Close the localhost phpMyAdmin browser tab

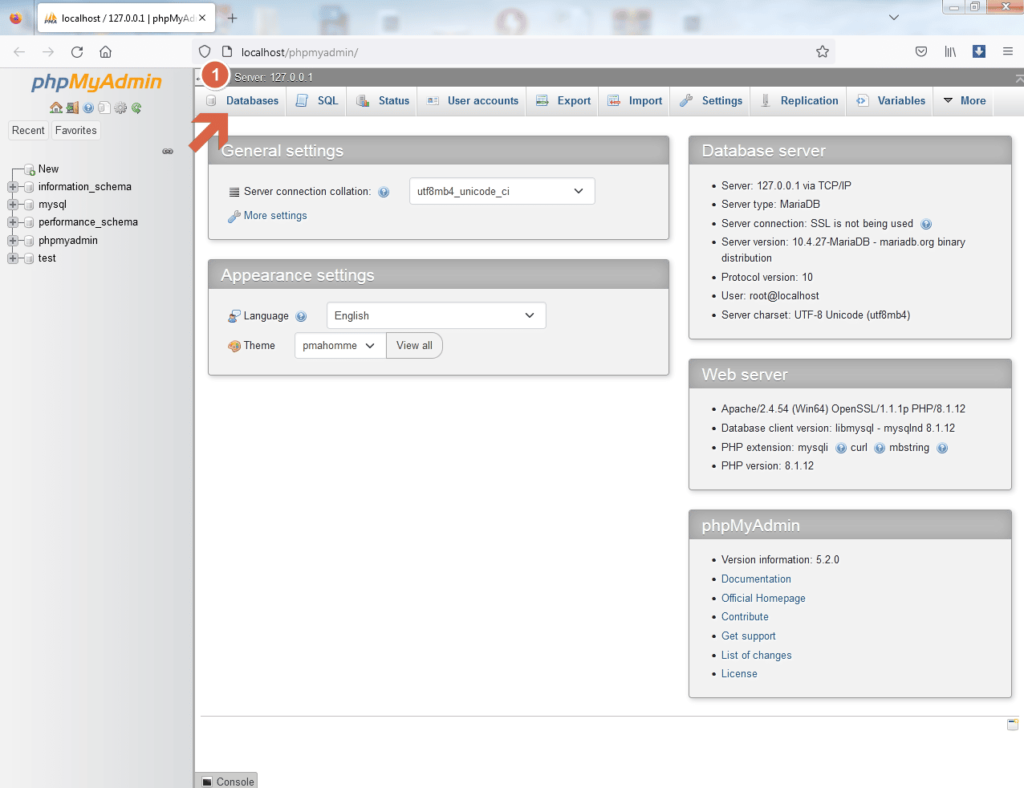click(x=202, y=18)
